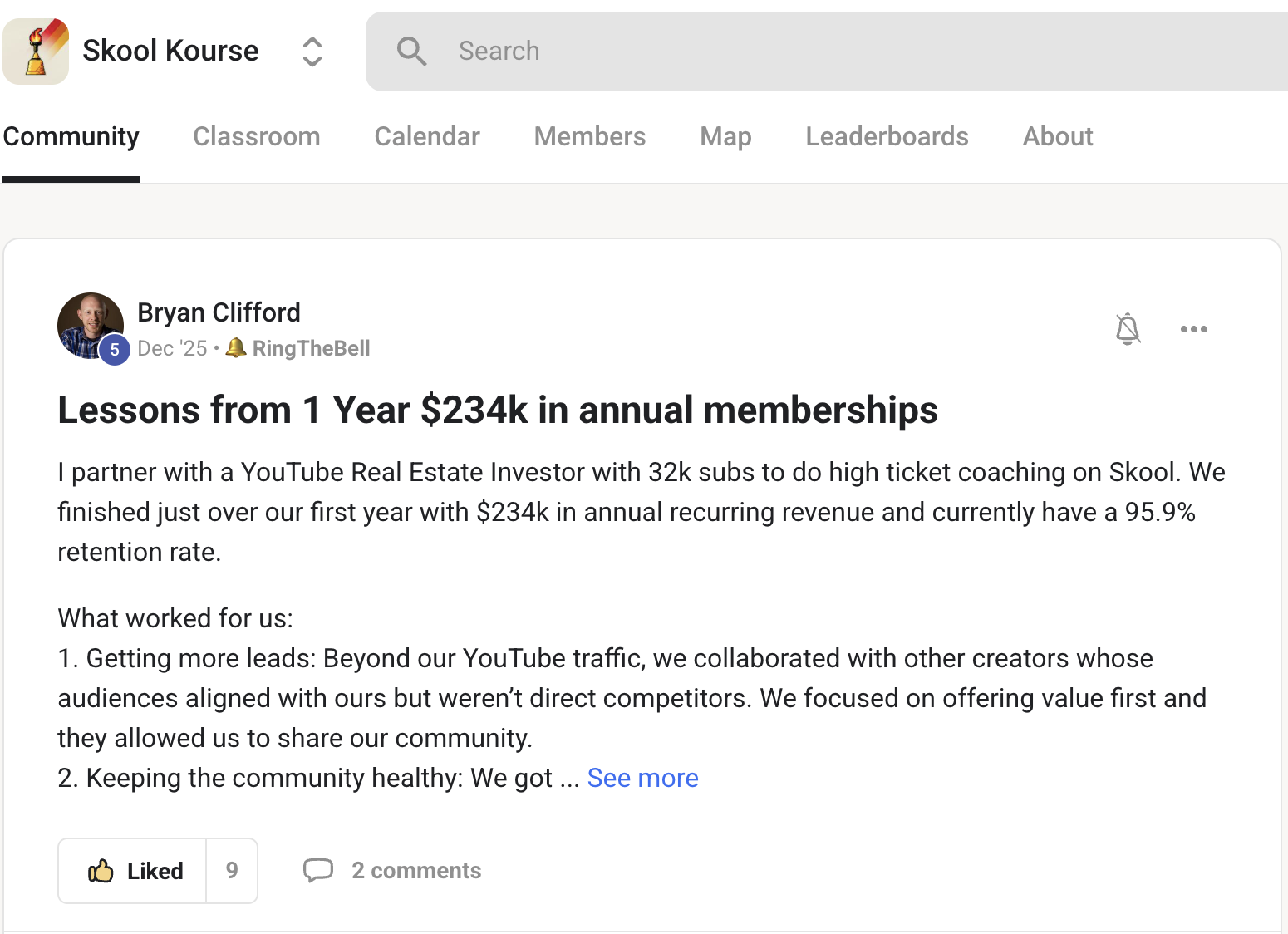Open the Calendar tab
This screenshot has height=934, width=1288.
pyautogui.click(x=427, y=136)
